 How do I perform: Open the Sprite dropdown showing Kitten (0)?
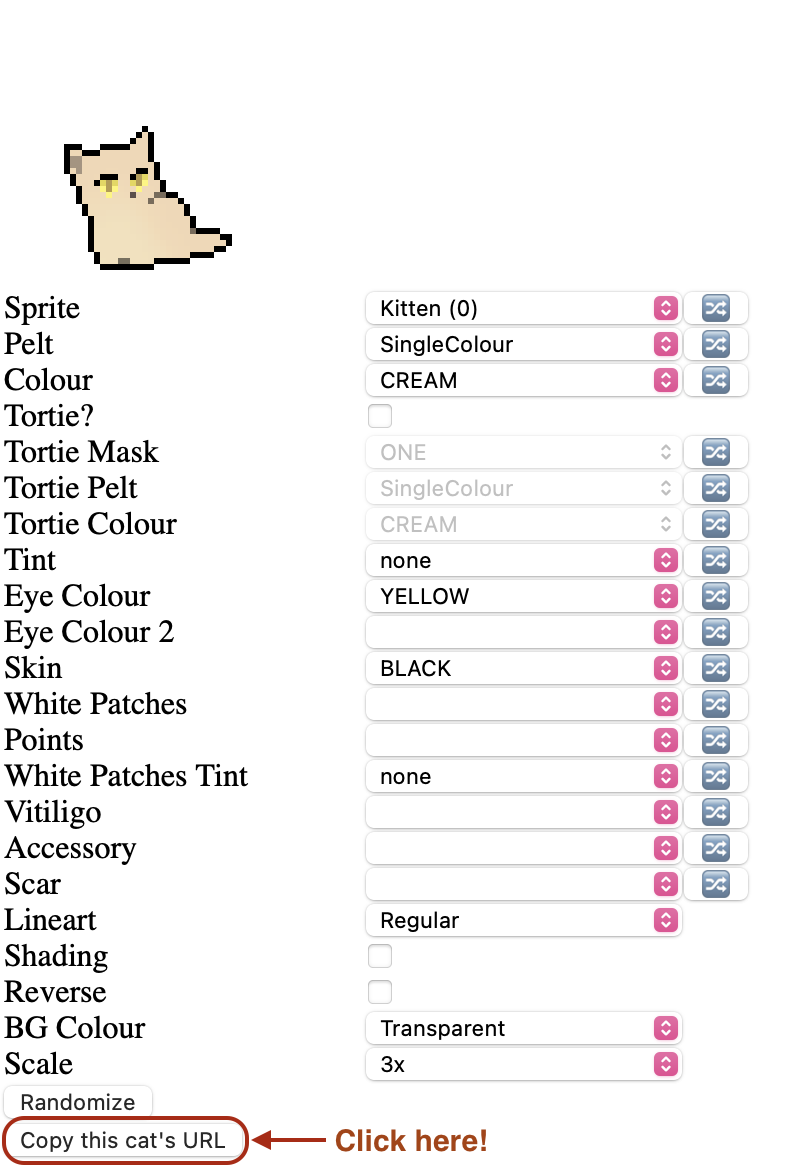(x=523, y=308)
